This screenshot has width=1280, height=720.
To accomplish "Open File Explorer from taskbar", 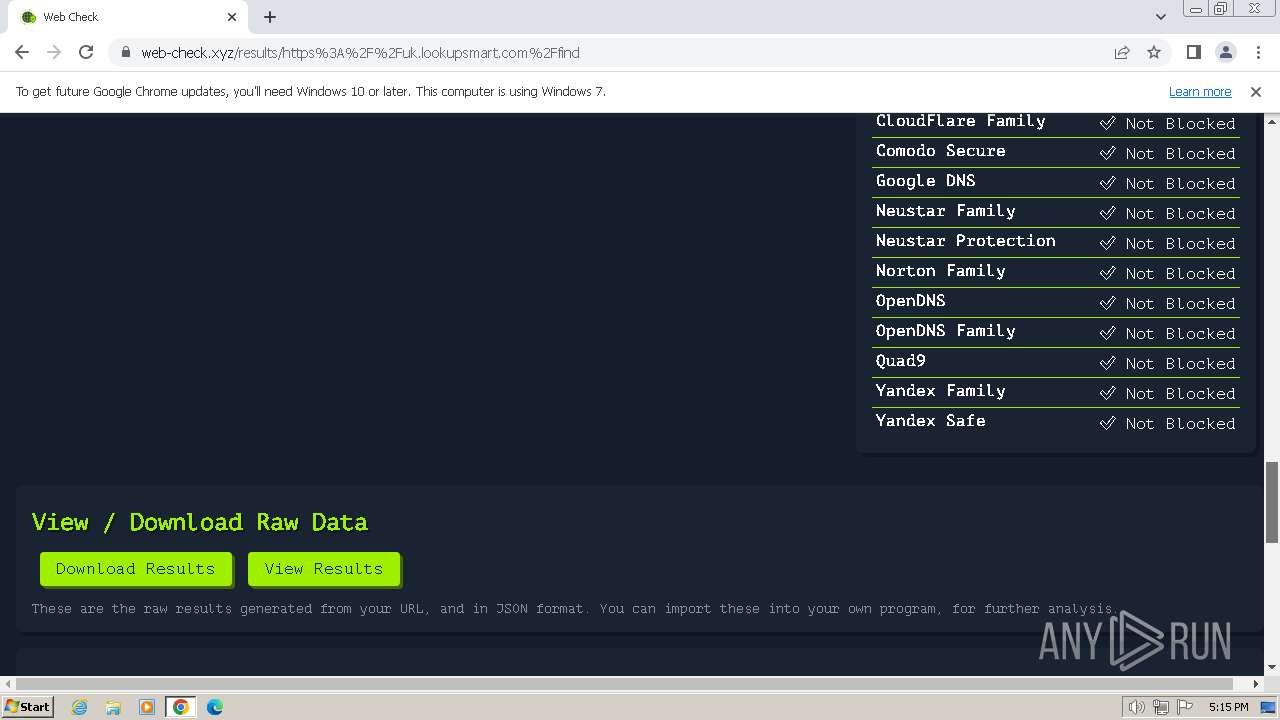I will click(113, 707).
